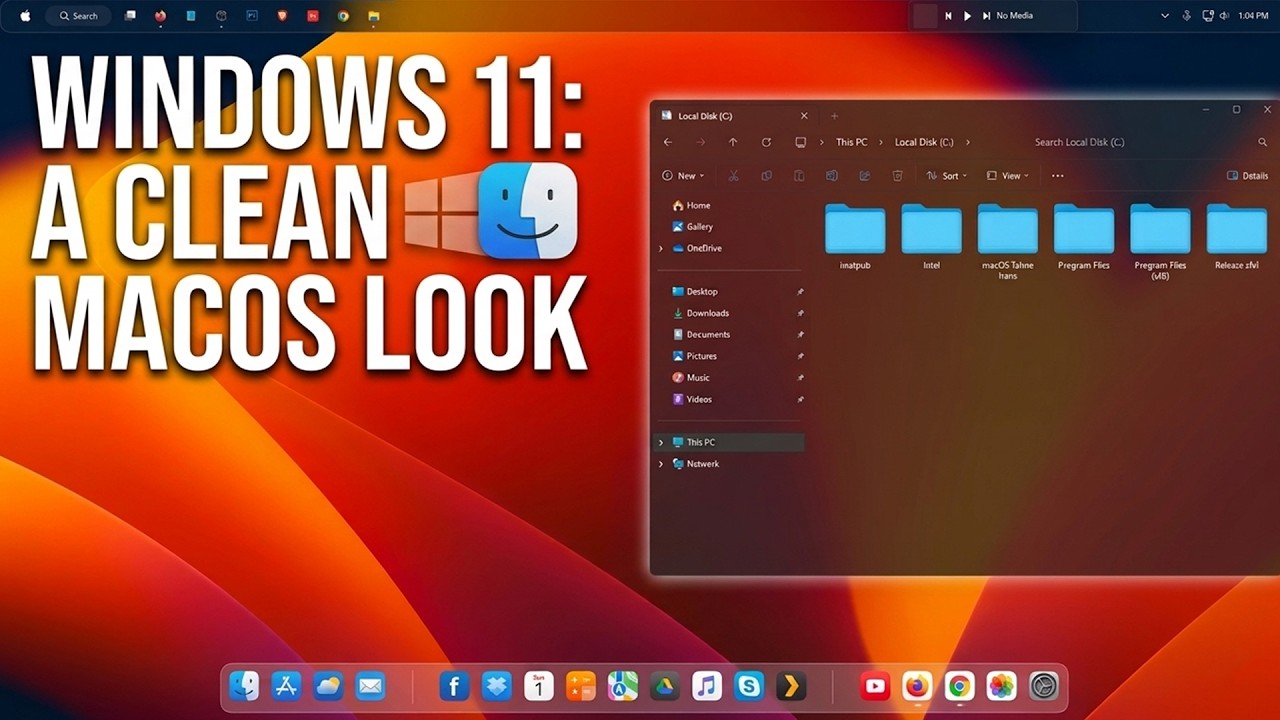The width and height of the screenshot is (1280, 720).
Task: Toggle the Details pane
Action: [1247, 176]
